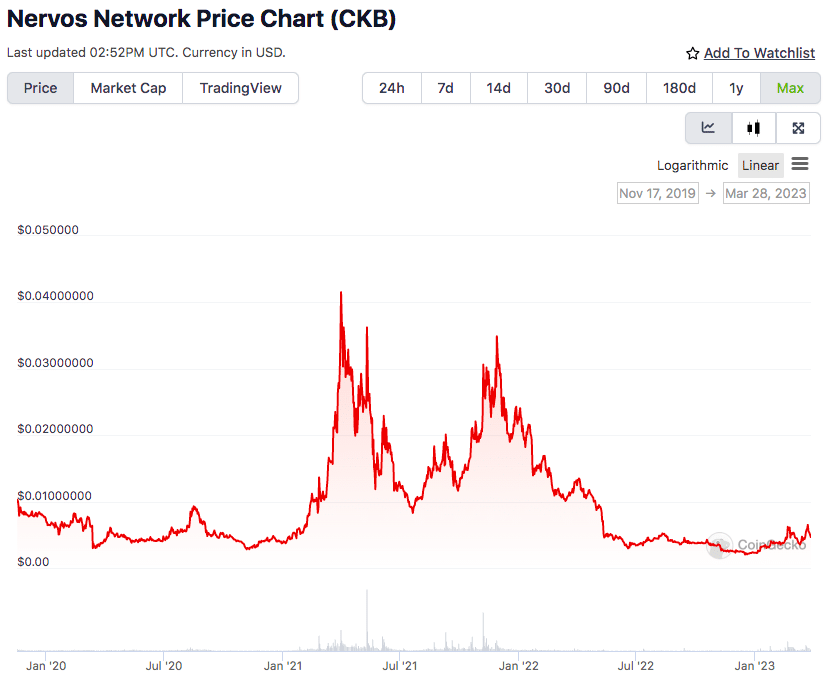The image size is (827, 683).
Task: Click the $0.00 axis label
Action: (x=33, y=562)
